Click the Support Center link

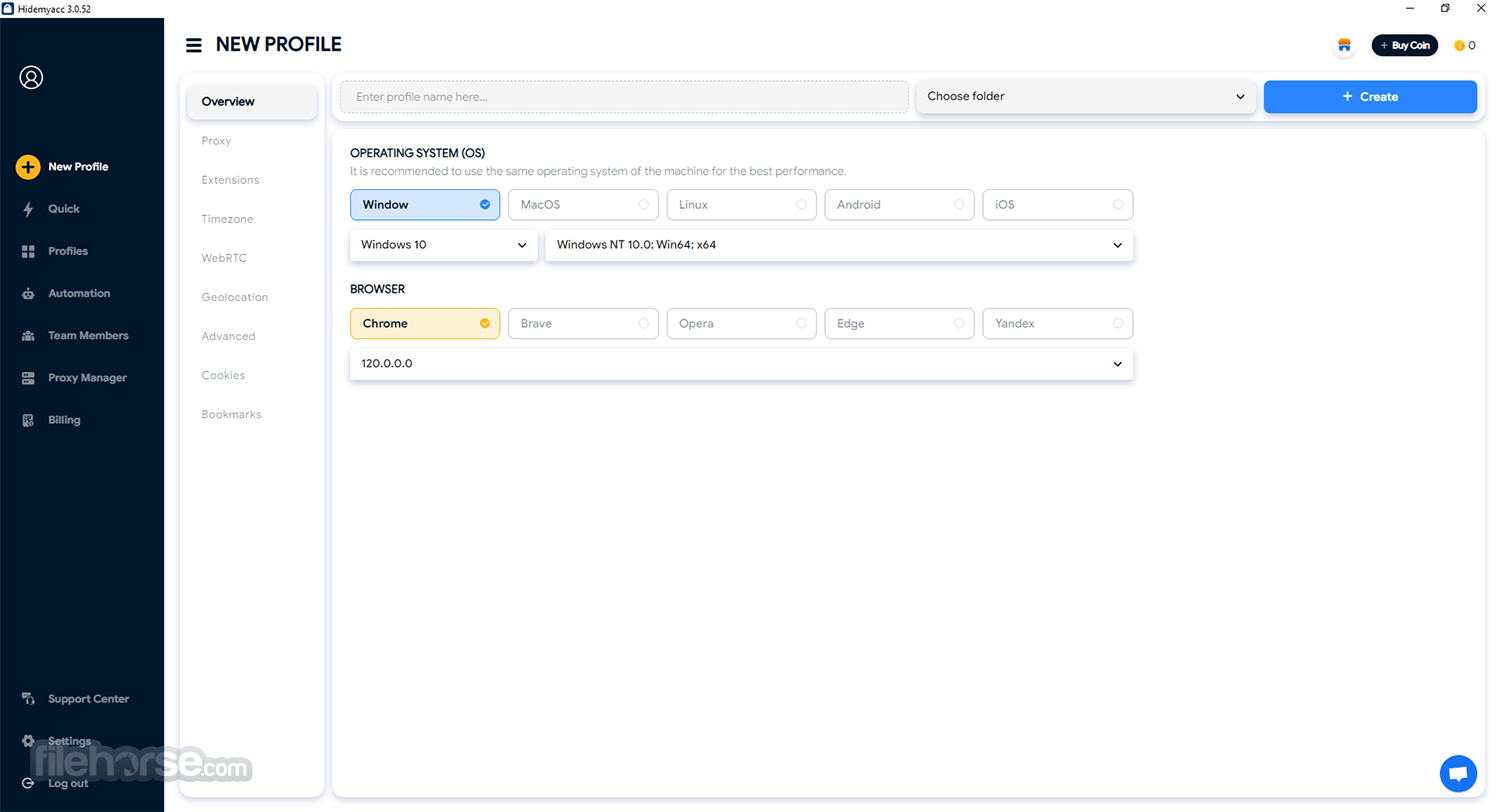[88, 699]
